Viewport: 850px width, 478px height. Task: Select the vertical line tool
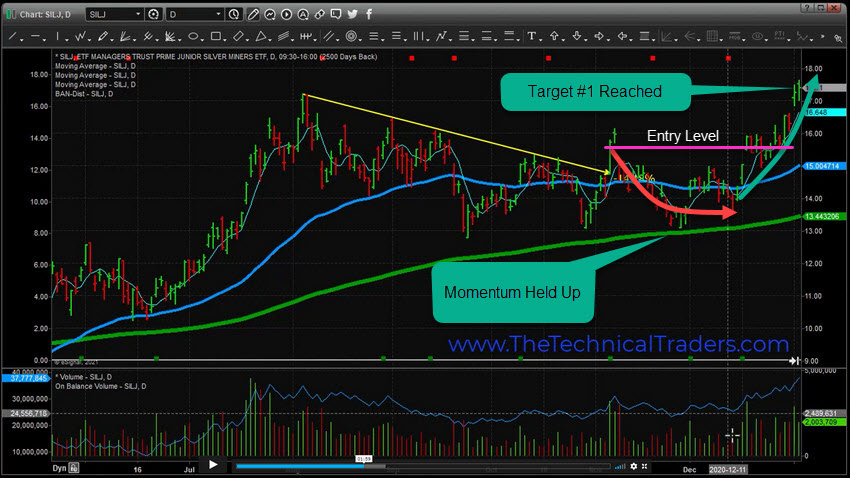click(57, 37)
